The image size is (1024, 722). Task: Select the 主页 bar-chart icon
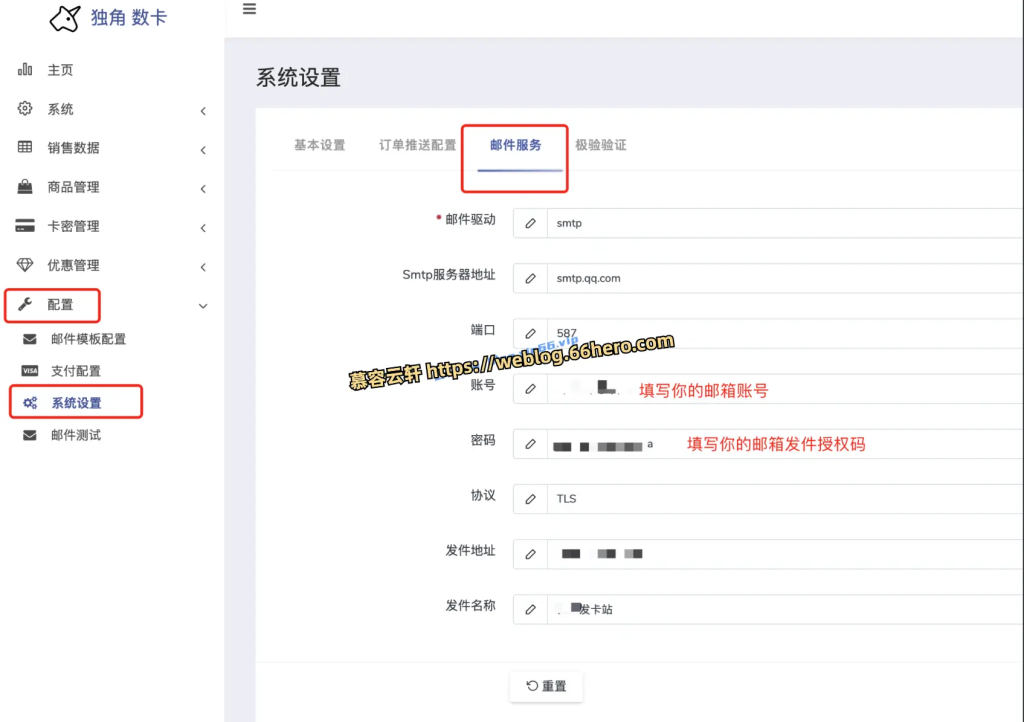25,69
